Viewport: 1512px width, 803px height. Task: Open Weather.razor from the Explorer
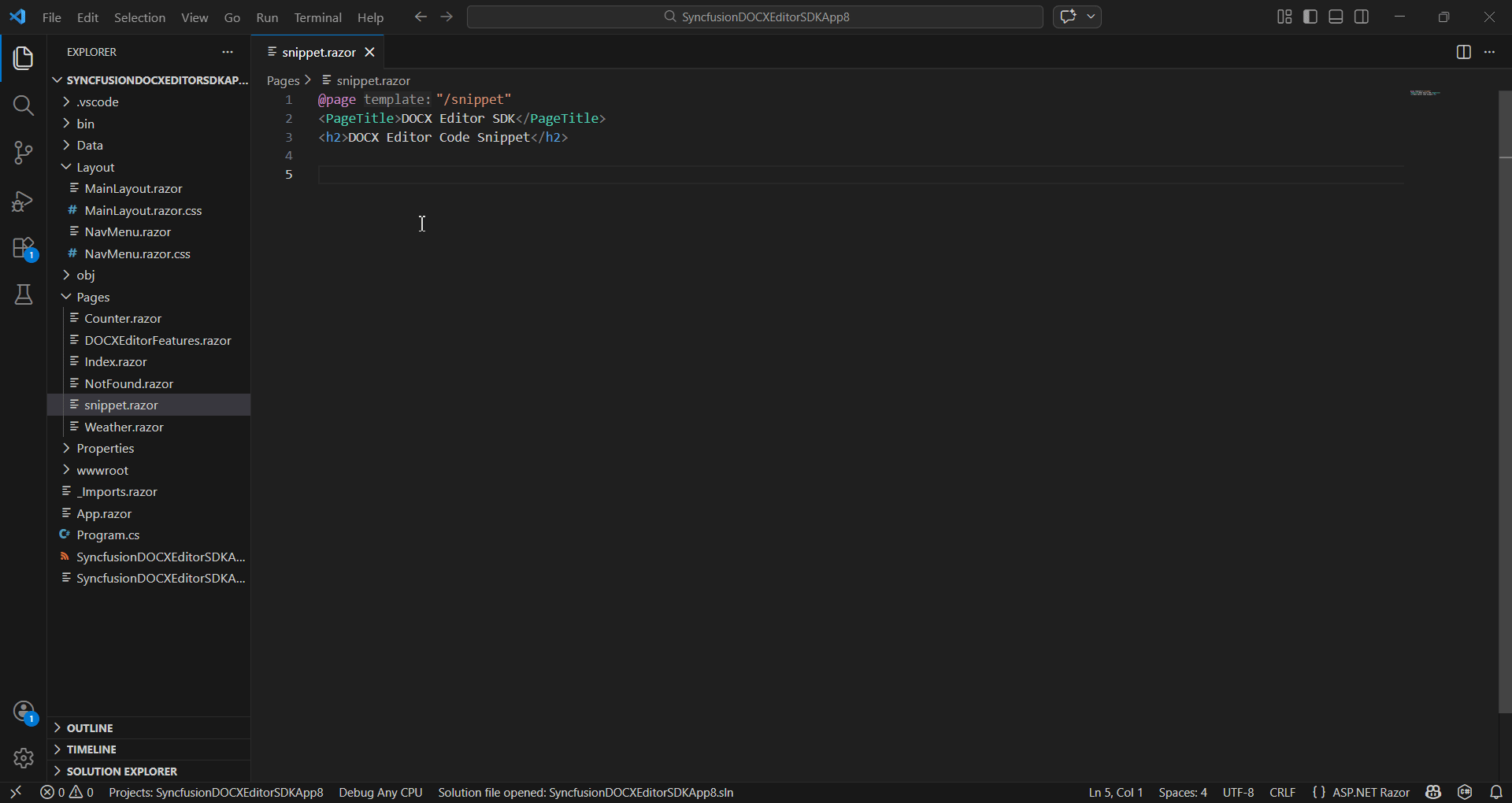124,427
